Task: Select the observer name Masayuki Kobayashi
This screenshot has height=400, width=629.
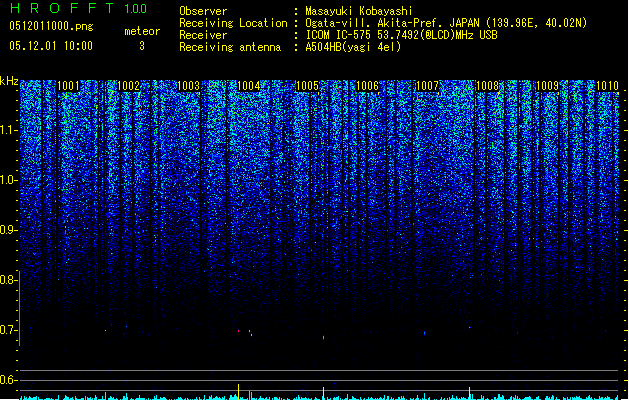Action: [x=359, y=11]
